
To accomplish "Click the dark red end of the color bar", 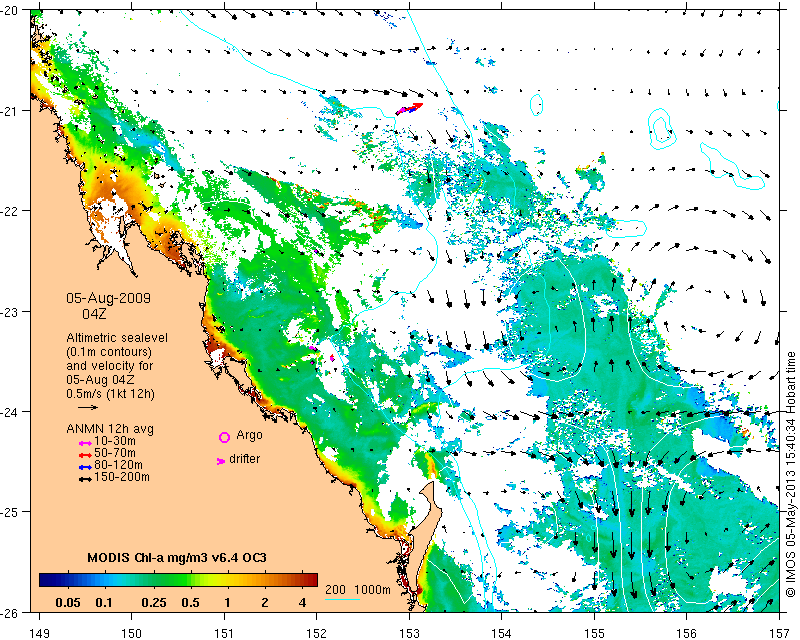I will click(x=312, y=580).
